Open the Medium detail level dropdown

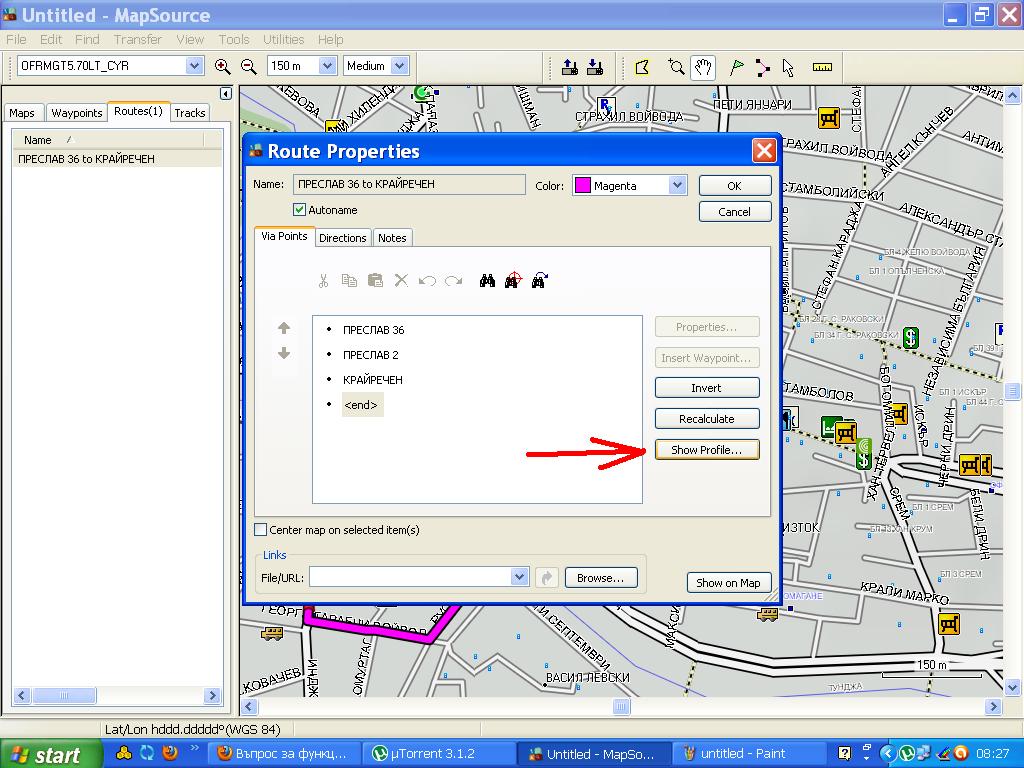[399, 66]
